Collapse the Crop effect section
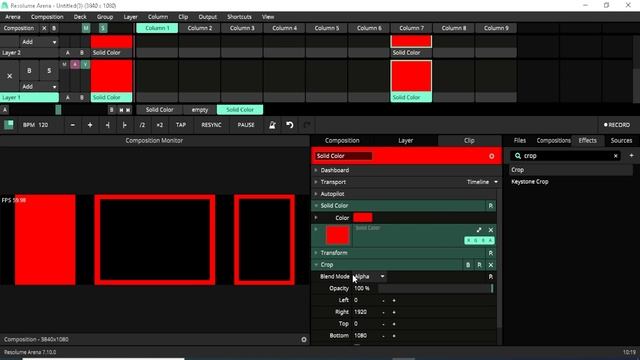Image resolution: width=640 pixels, height=360 pixels. pos(316,265)
